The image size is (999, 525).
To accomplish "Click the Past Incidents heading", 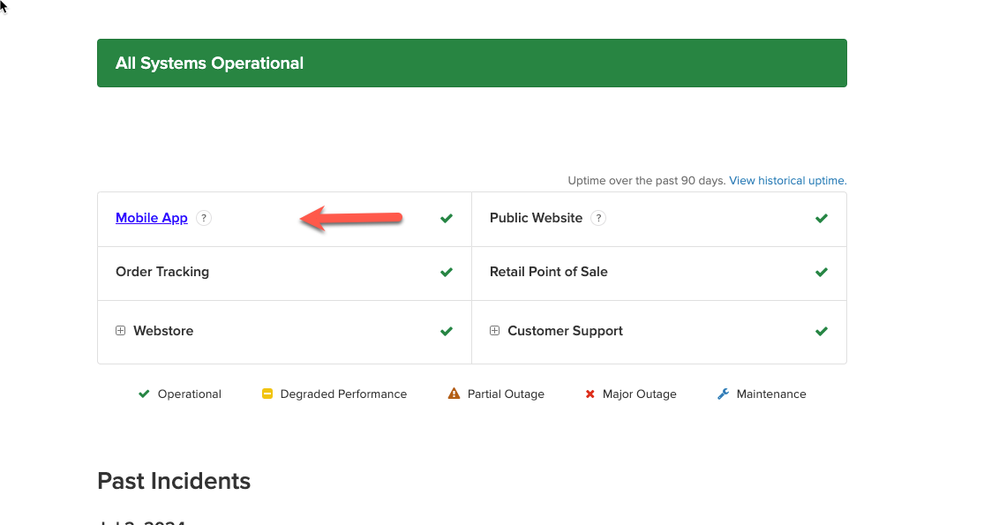I will point(174,481).
